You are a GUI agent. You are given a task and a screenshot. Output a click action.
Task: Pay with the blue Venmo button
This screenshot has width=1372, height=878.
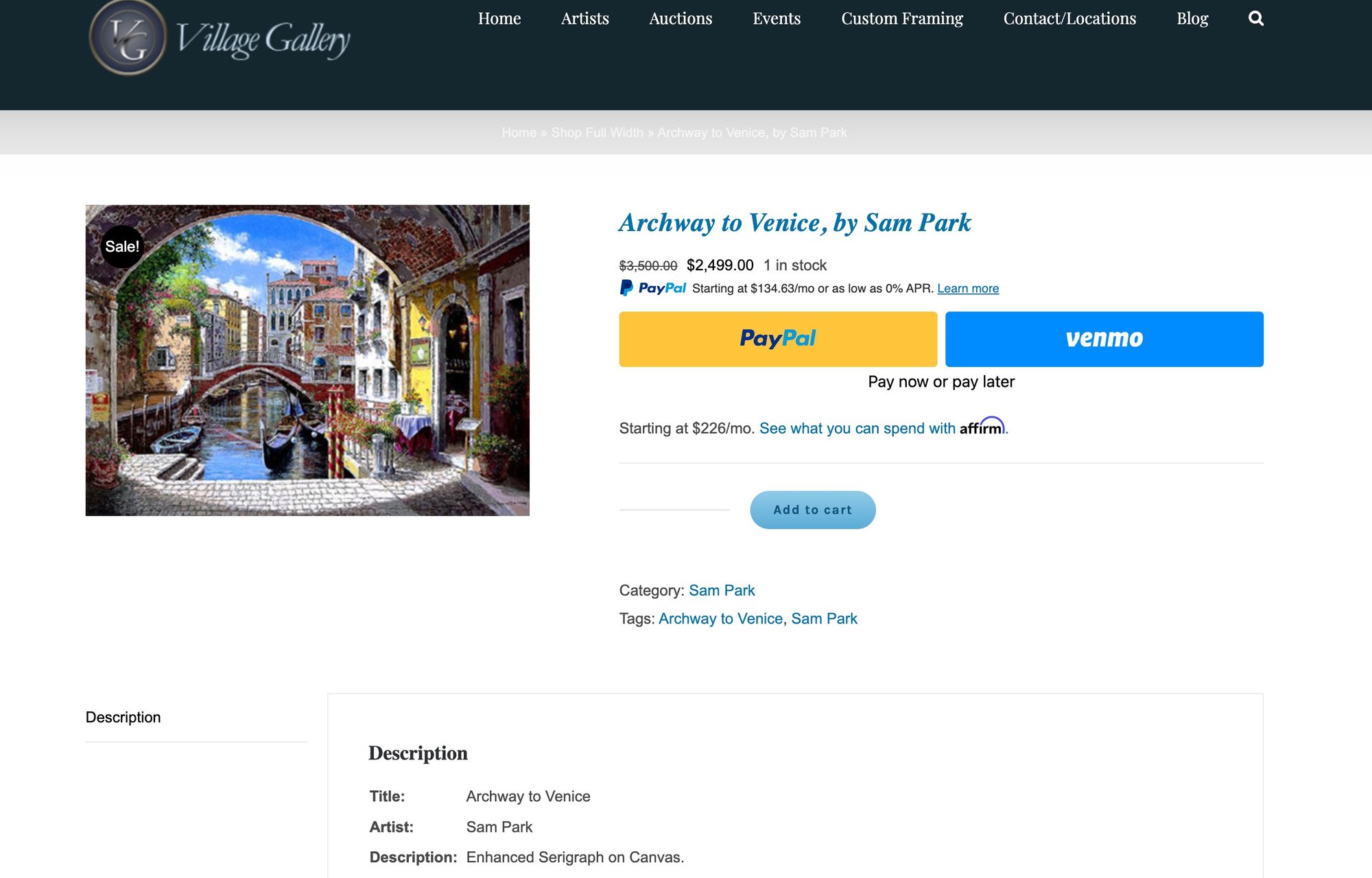1103,339
